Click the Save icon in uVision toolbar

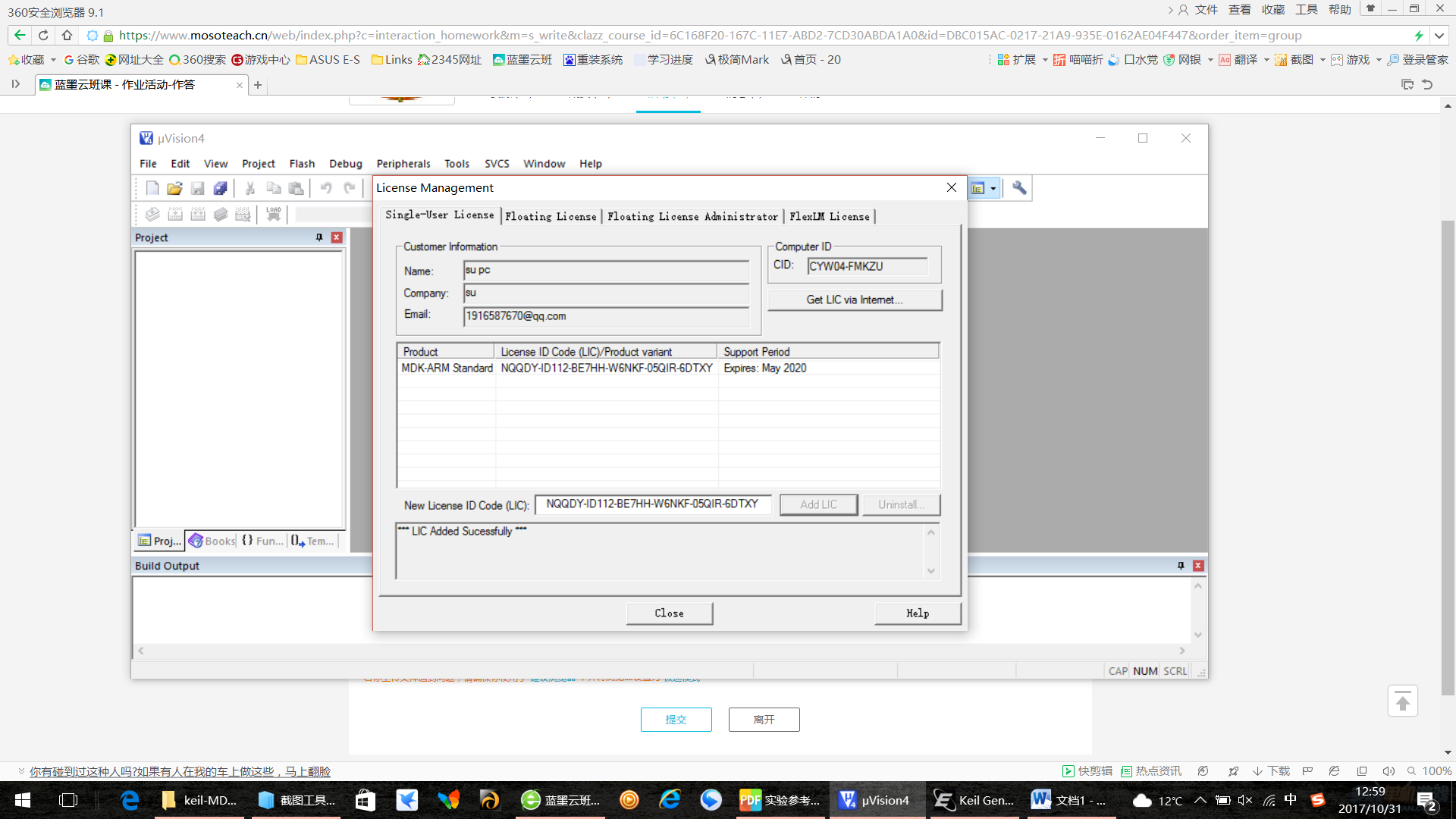tap(198, 188)
